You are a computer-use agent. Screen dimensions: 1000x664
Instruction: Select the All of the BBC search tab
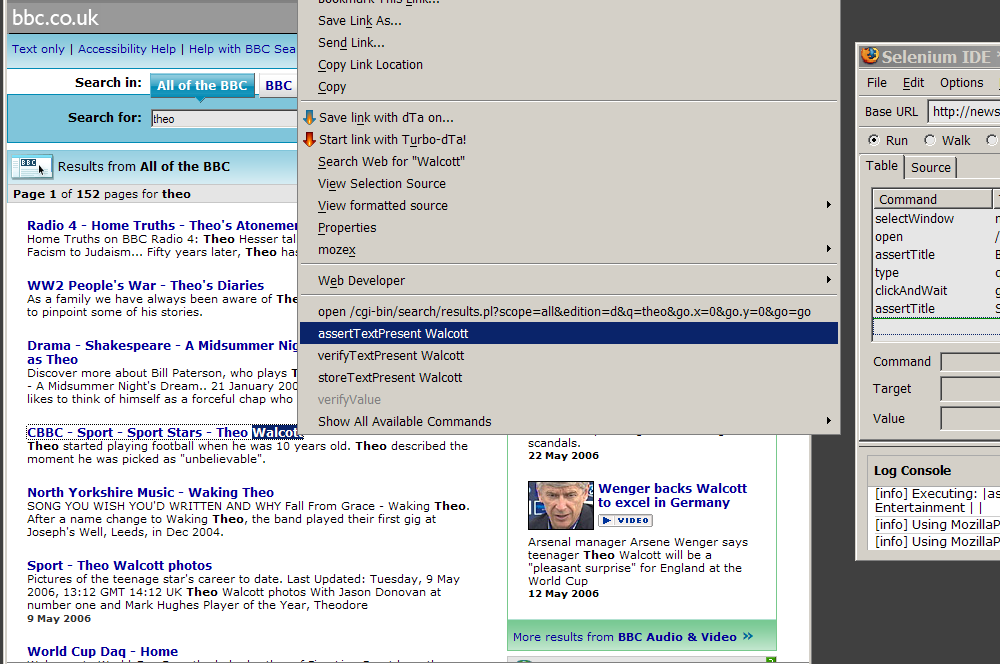click(202, 85)
